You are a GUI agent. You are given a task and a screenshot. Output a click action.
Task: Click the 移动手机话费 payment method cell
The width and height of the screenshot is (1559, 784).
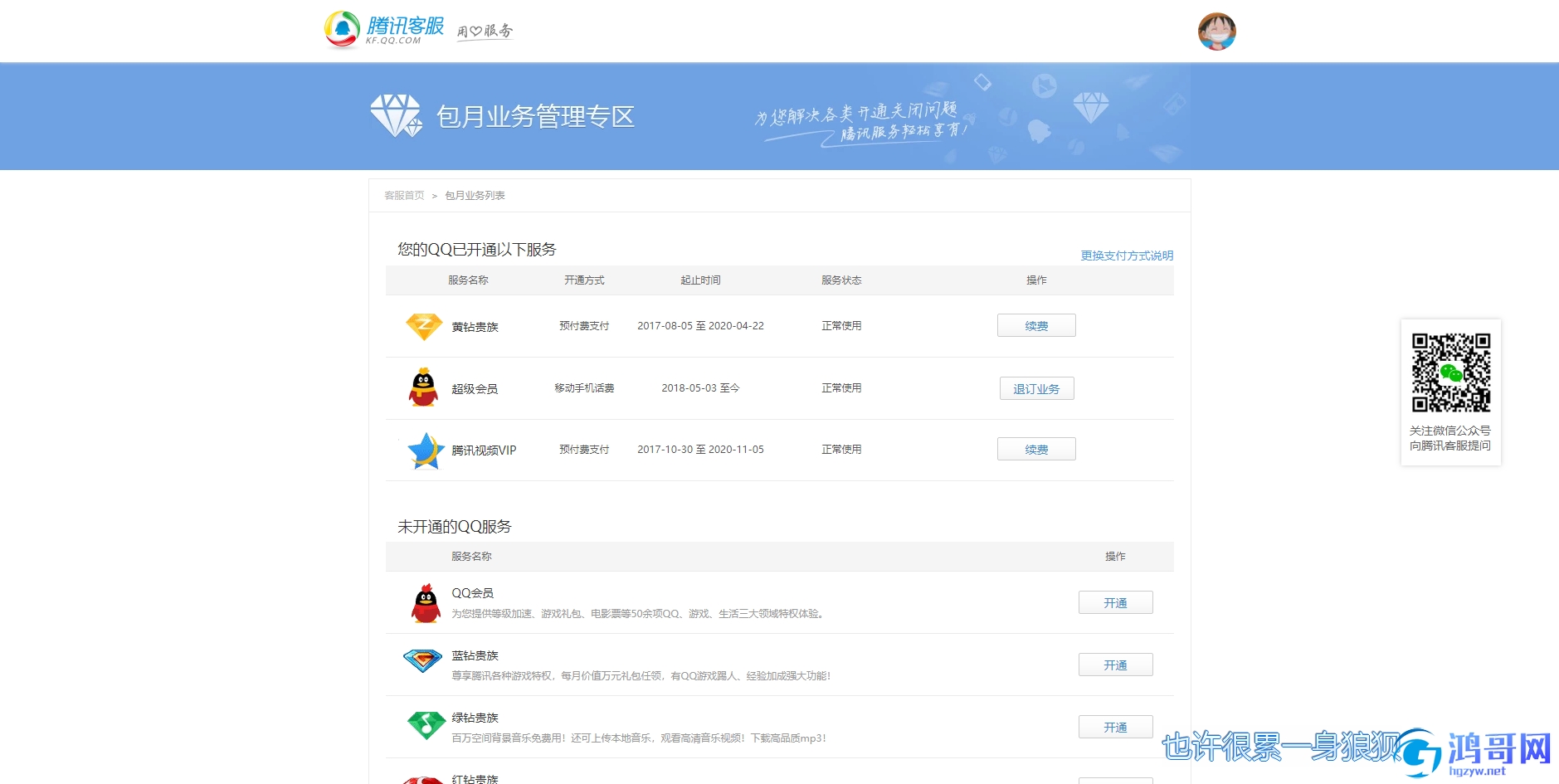(584, 388)
